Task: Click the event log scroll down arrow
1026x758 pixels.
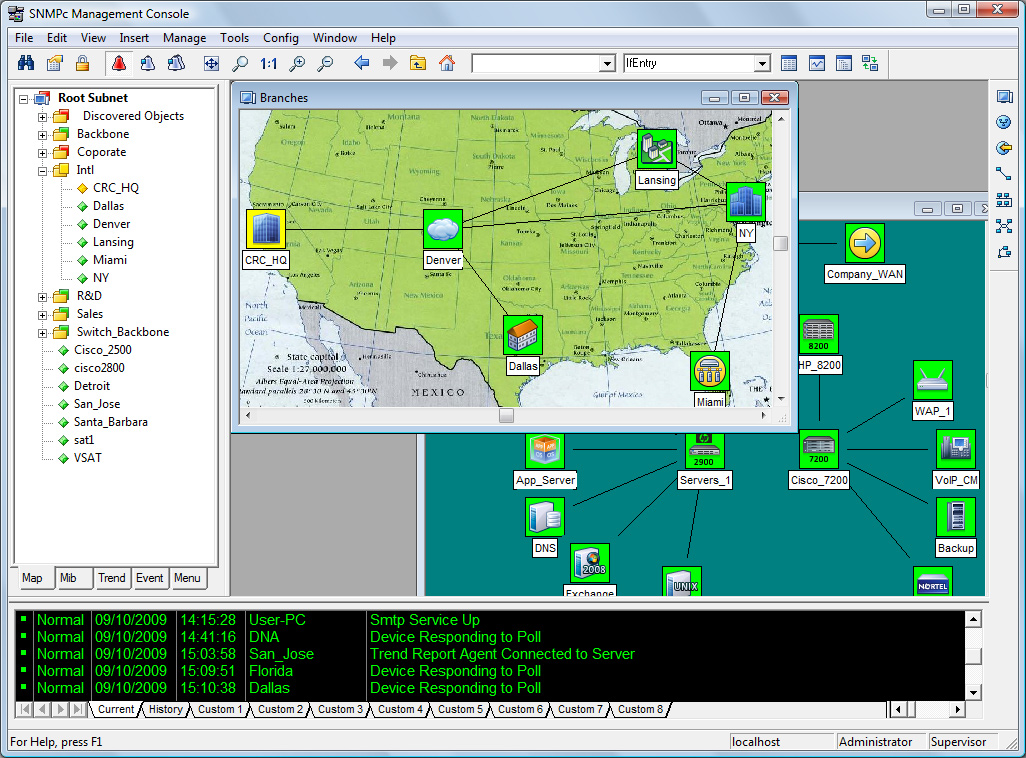Action: [x=973, y=692]
